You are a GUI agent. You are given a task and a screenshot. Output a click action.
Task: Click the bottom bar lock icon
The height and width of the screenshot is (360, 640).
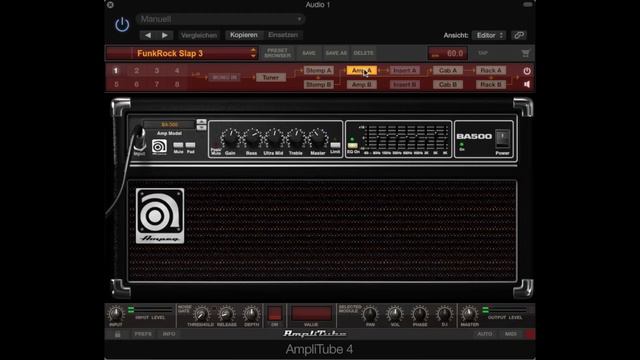click(118, 334)
